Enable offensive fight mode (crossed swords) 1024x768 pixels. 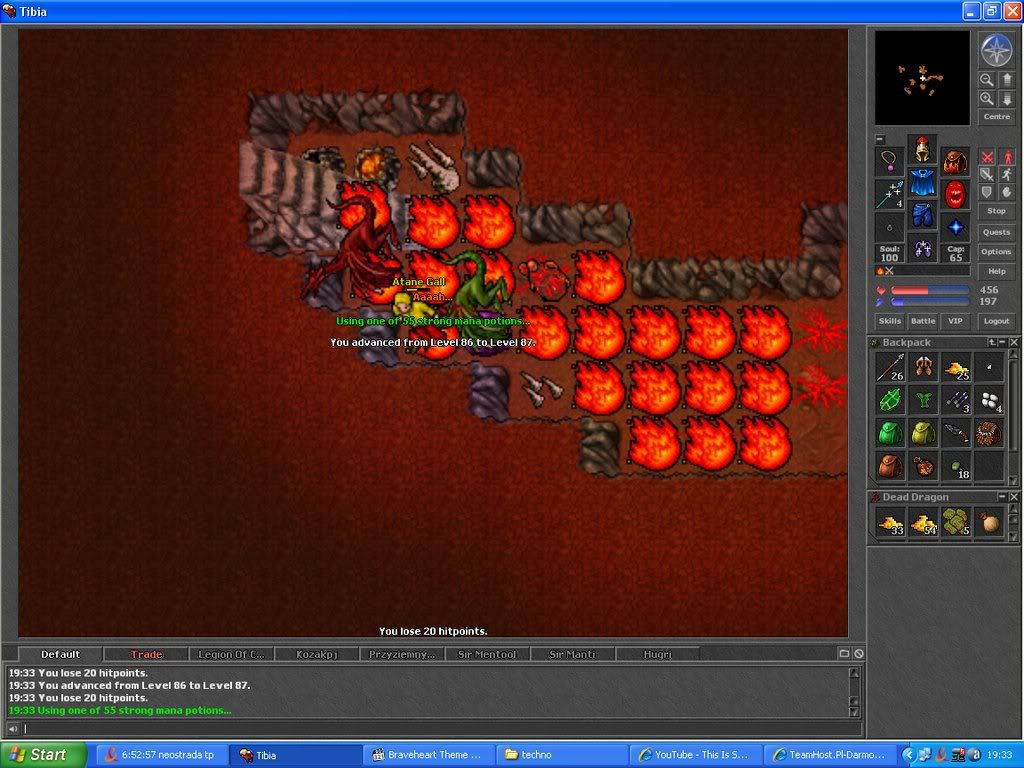987,157
